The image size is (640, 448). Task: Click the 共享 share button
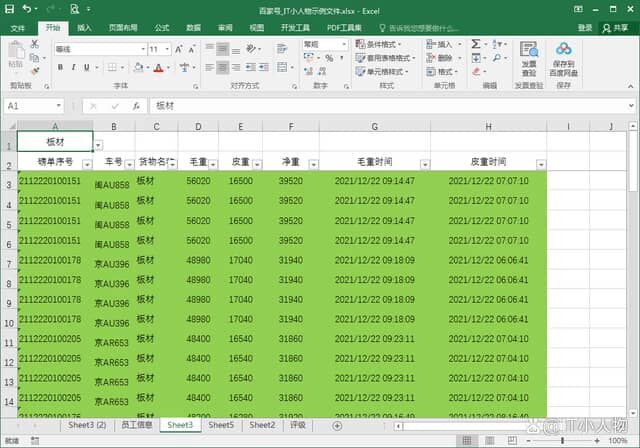613,28
